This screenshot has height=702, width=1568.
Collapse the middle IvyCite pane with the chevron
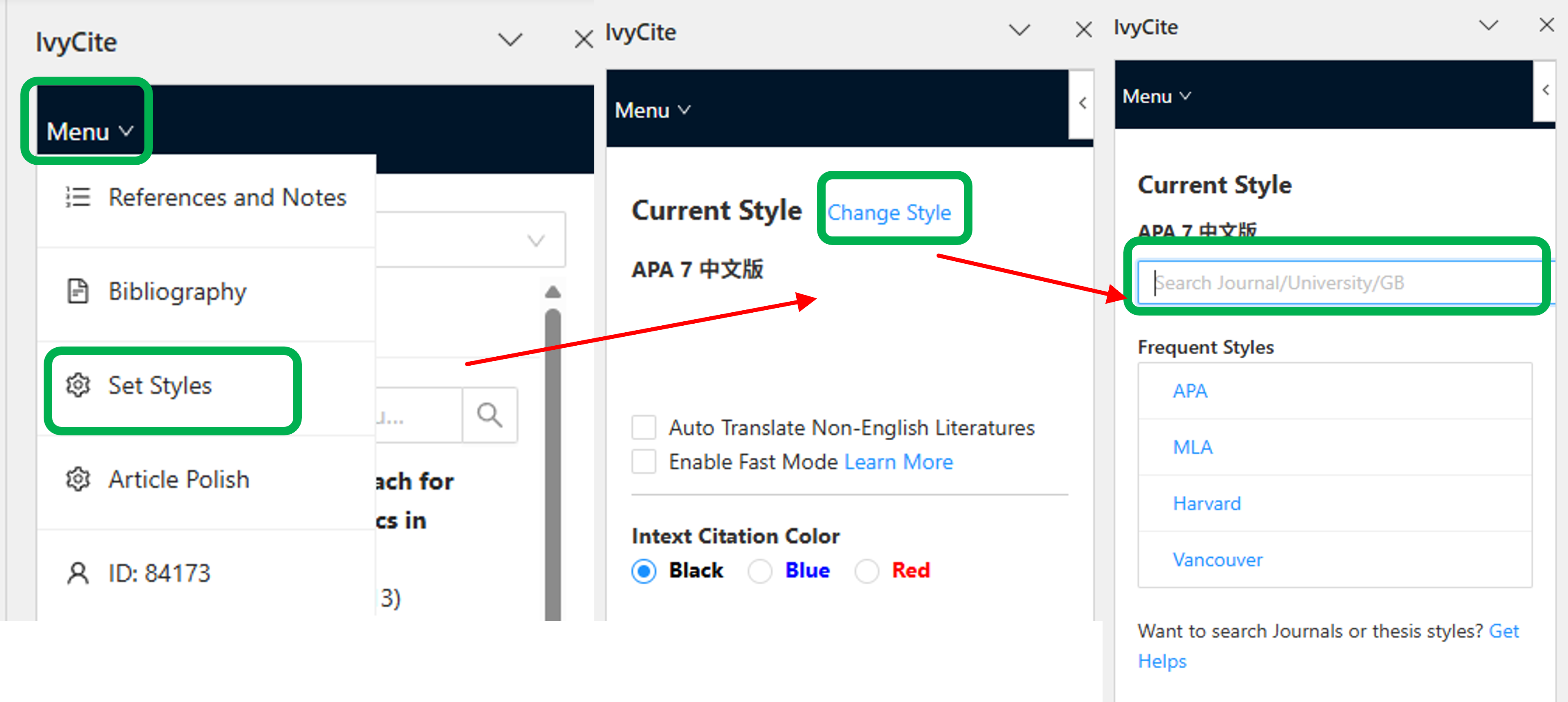(1019, 30)
